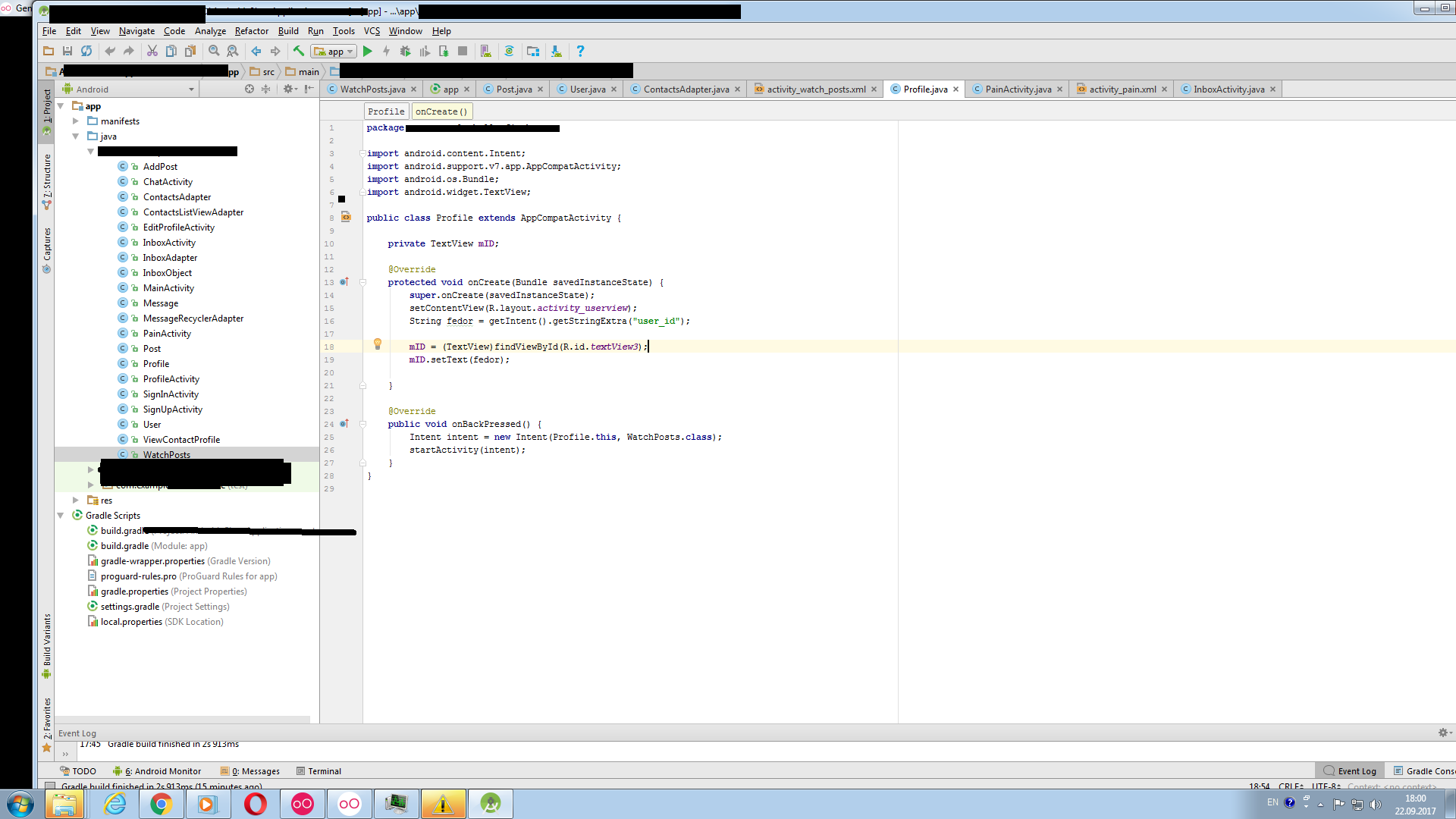The image size is (1456, 819).
Task: Click the Scroll from Source target icon
Action: point(249,89)
